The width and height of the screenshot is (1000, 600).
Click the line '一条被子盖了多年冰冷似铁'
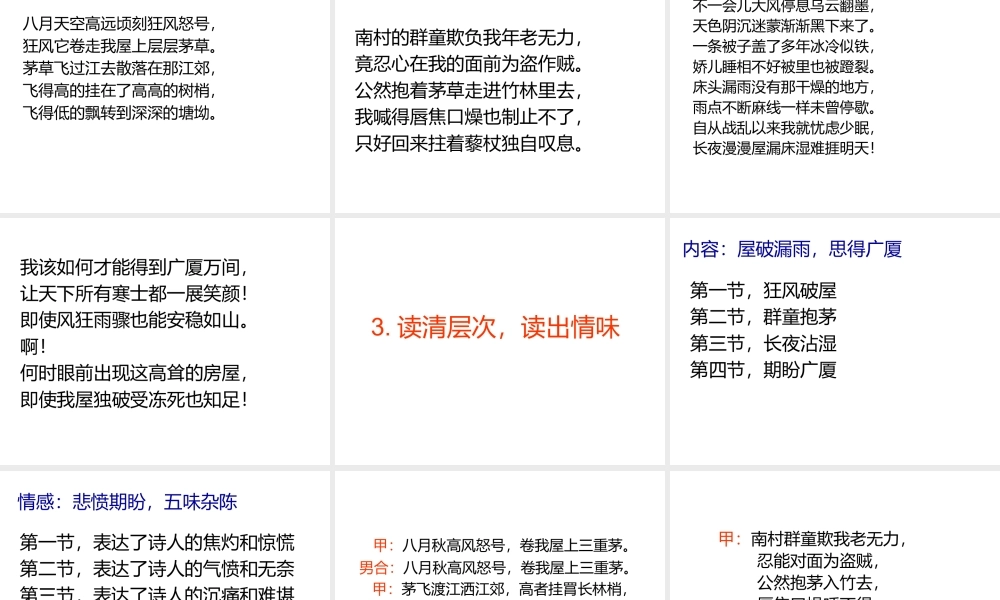[784, 47]
